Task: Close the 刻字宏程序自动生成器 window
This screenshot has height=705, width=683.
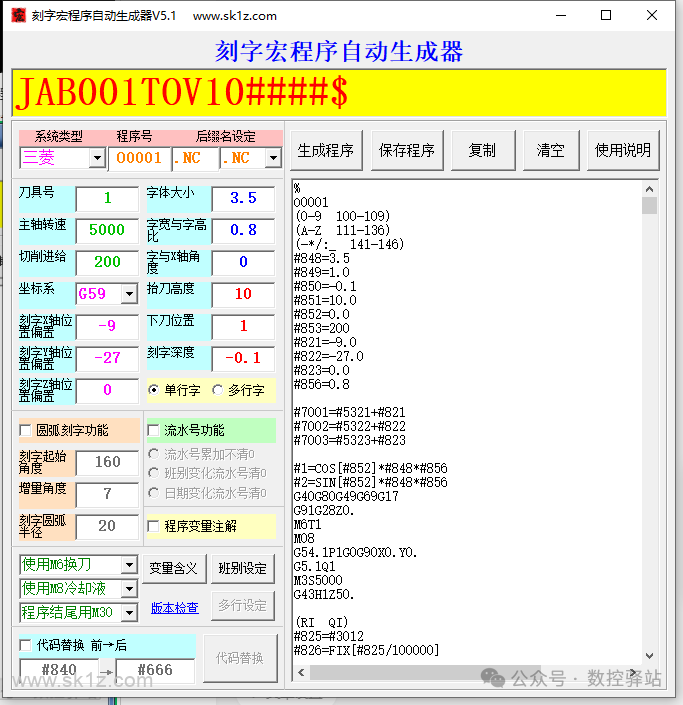Action: coord(652,15)
